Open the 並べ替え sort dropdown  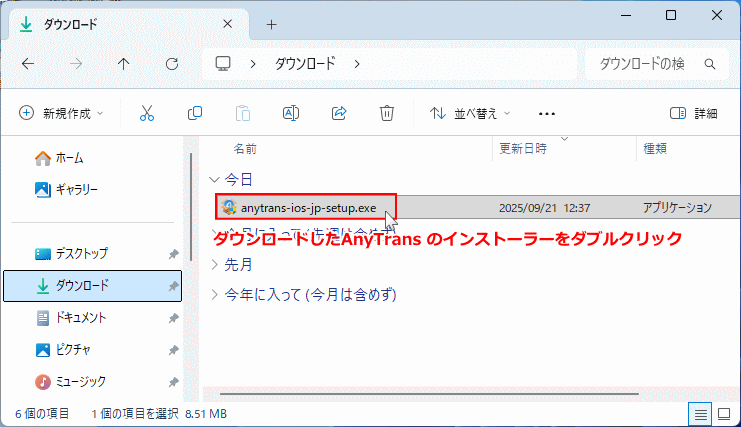[x=470, y=113]
